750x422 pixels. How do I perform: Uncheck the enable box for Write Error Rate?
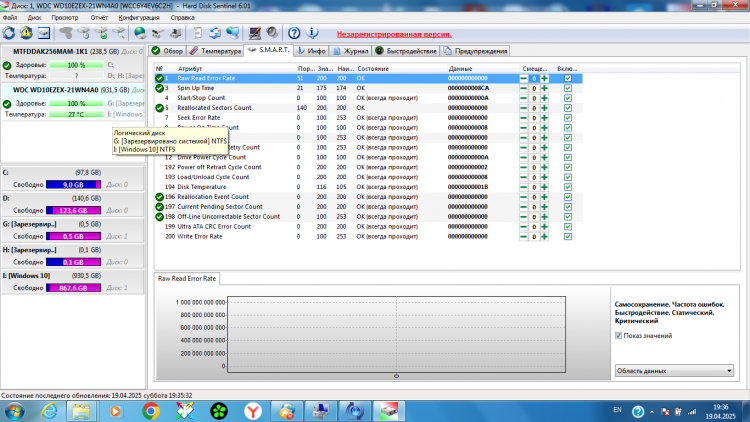[568, 236]
